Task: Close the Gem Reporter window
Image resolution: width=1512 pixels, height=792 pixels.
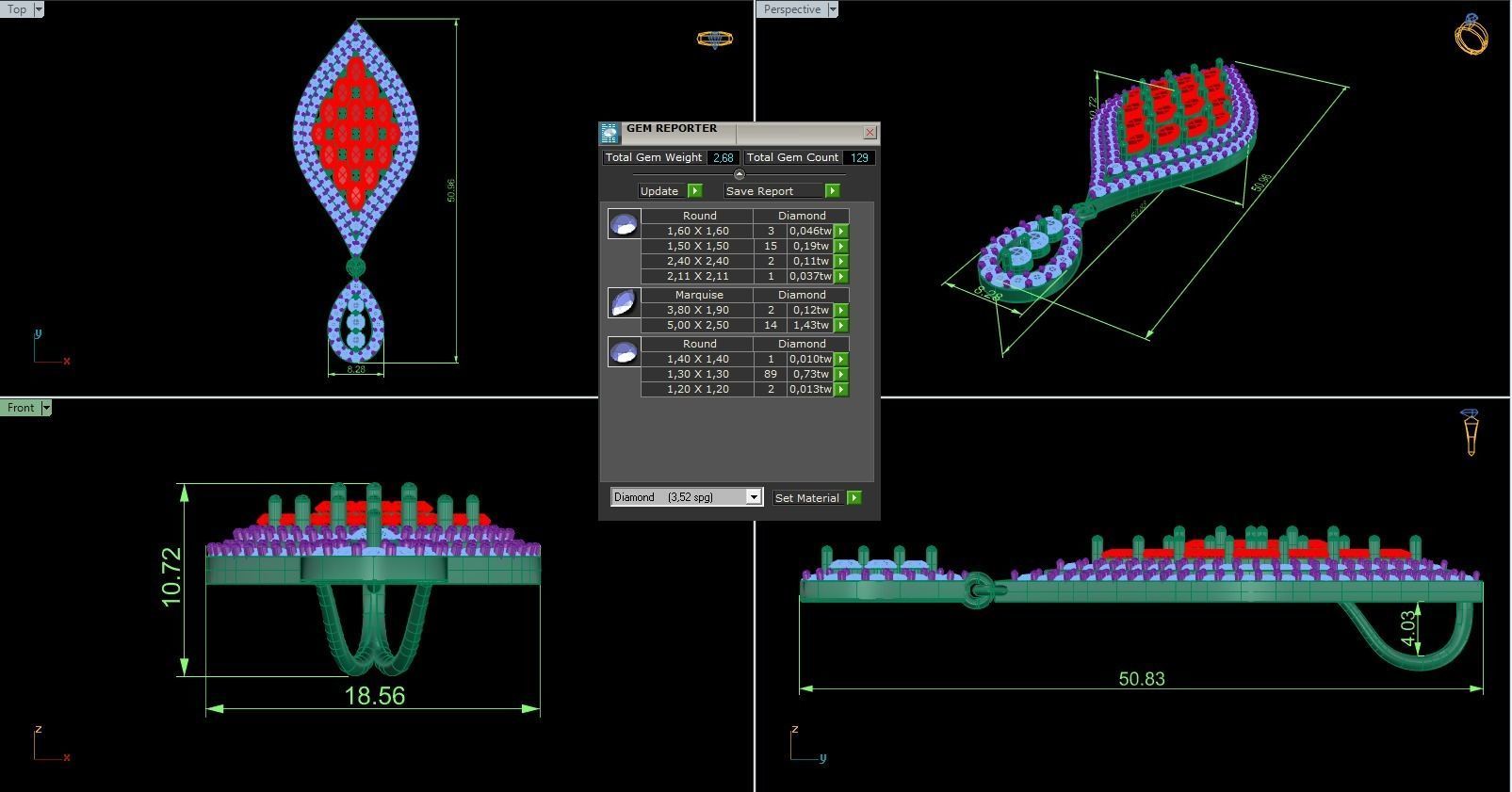Action: 870,133
